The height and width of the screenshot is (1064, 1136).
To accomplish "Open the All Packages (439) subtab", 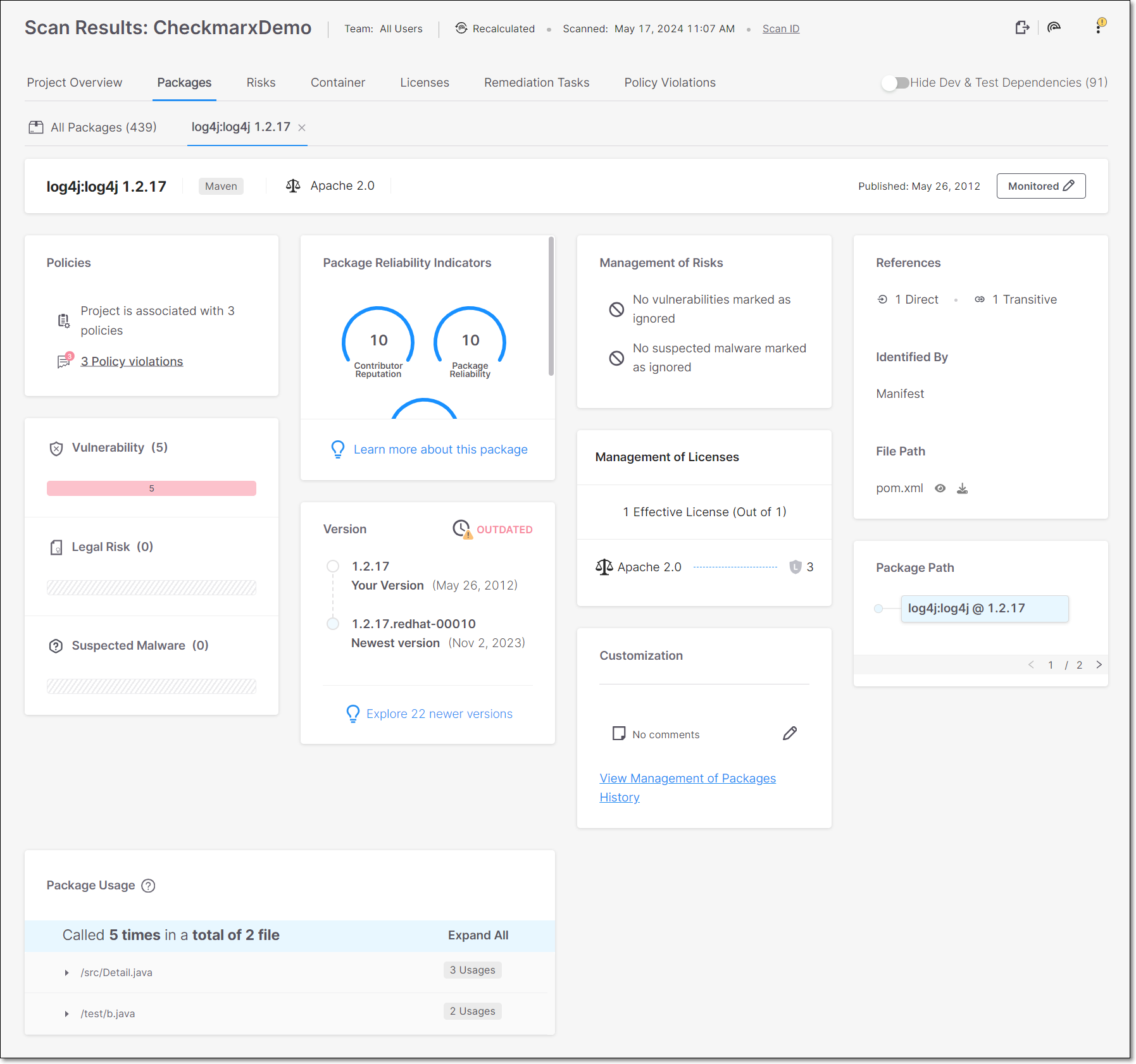I will pyautogui.click(x=93, y=127).
